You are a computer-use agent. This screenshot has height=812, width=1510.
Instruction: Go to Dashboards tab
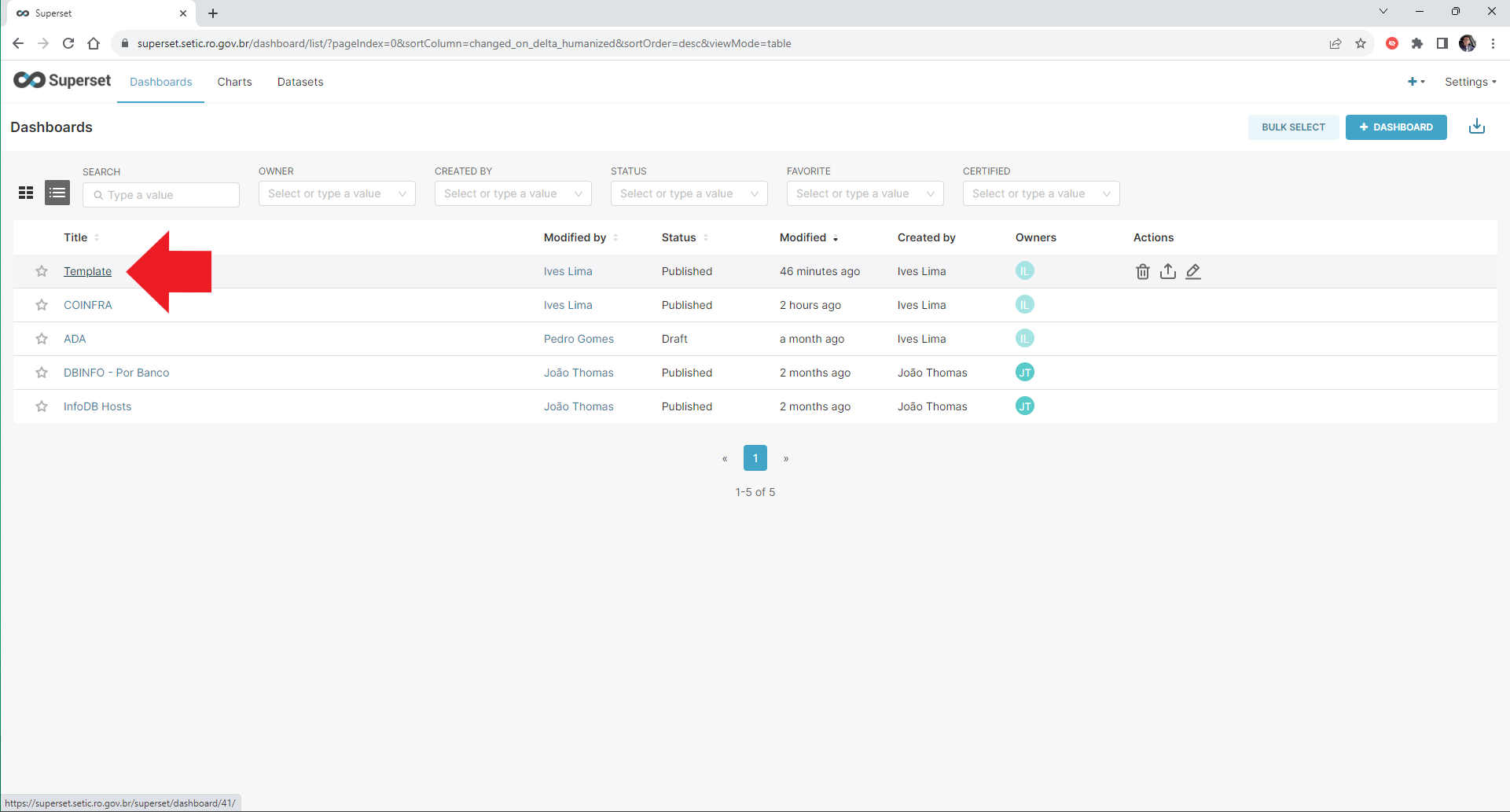pos(161,82)
